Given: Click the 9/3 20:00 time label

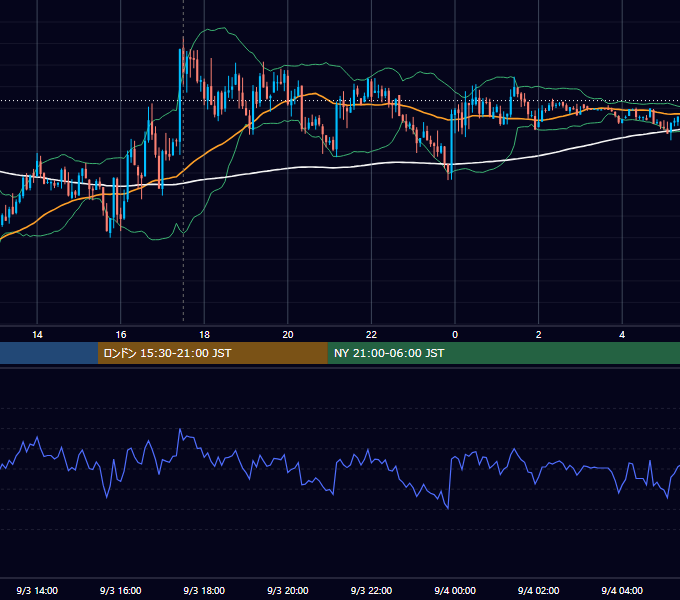Looking at the screenshot, I should coord(288,590).
